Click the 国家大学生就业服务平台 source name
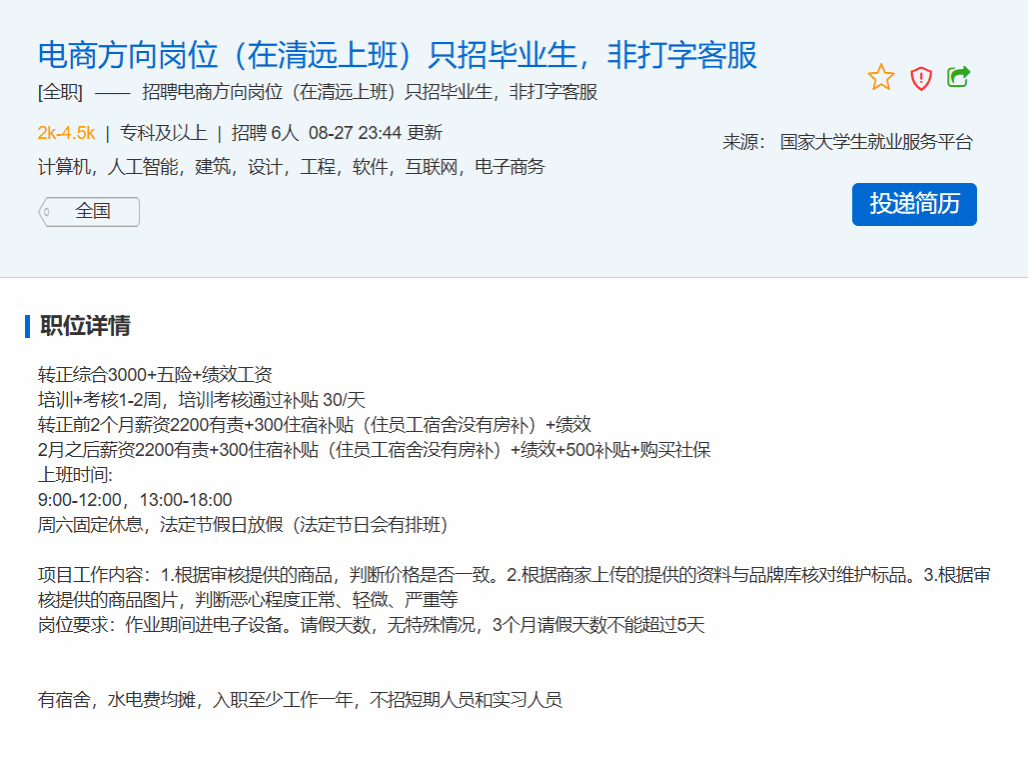 tap(876, 142)
